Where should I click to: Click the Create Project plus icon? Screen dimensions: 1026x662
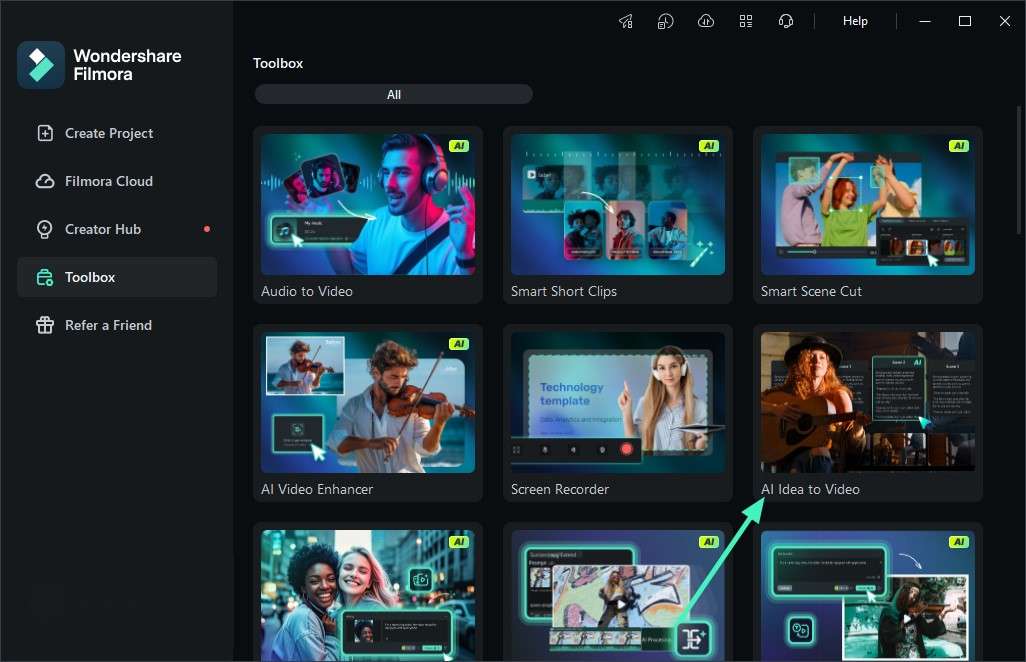click(x=44, y=133)
